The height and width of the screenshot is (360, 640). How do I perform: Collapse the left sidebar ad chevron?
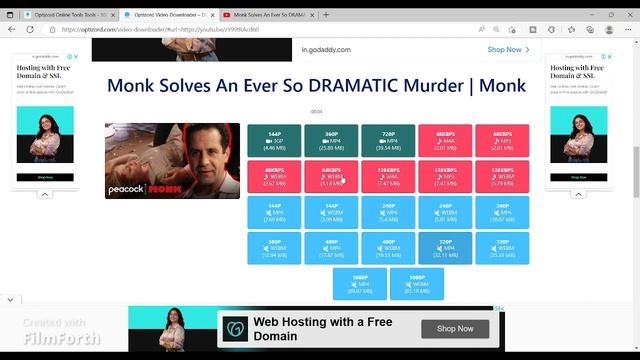[45, 195]
